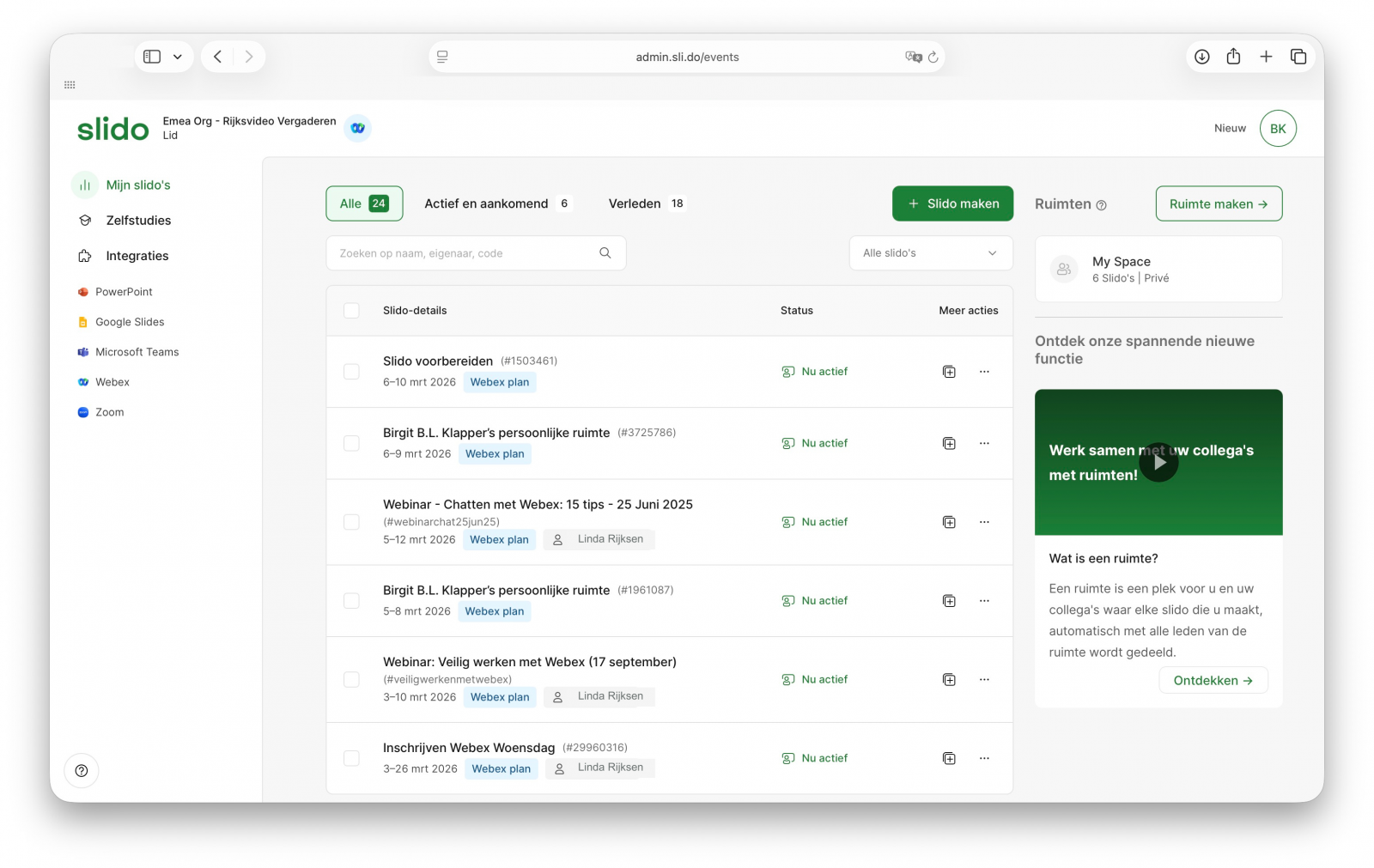Play the 'Werk samen met uw collega's' video
Screen dimensions: 1374x868
(1158, 462)
